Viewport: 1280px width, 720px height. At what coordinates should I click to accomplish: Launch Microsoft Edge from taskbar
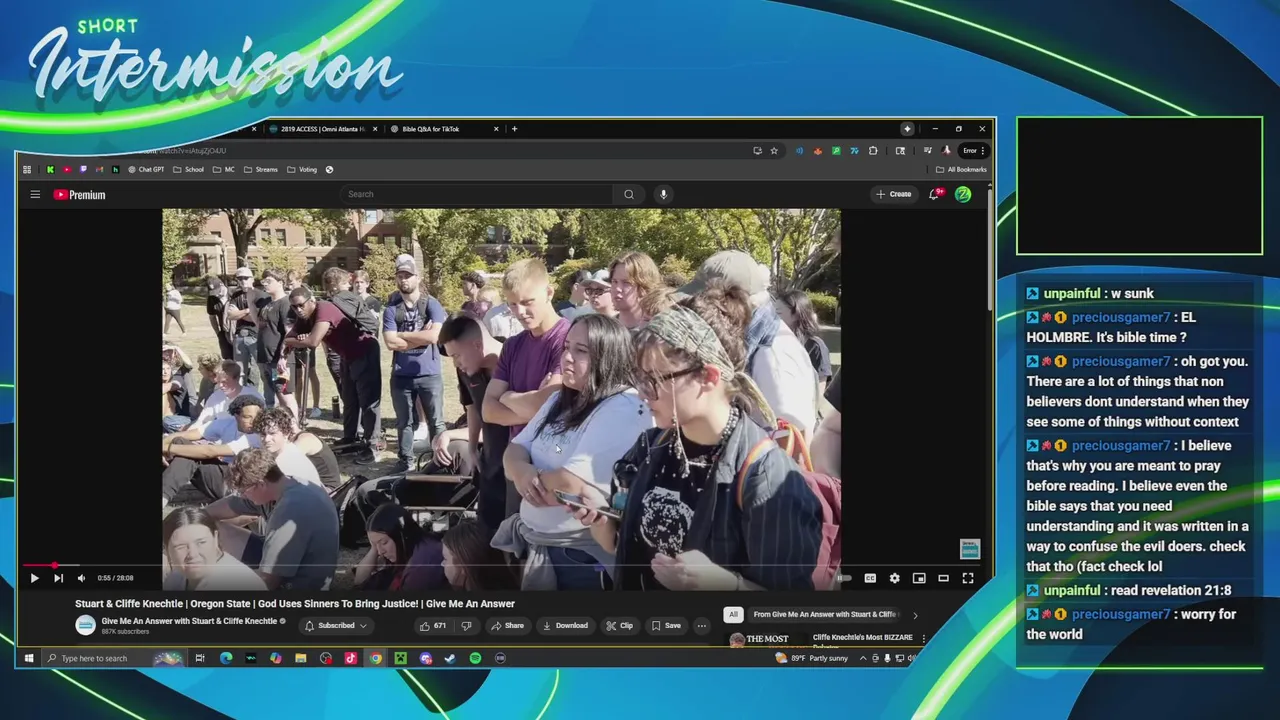coord(226,658)
